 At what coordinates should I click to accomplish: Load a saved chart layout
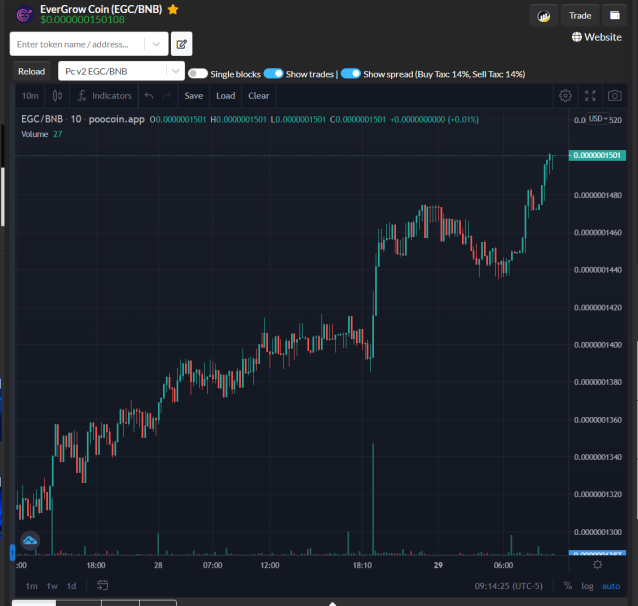point(225,96)
